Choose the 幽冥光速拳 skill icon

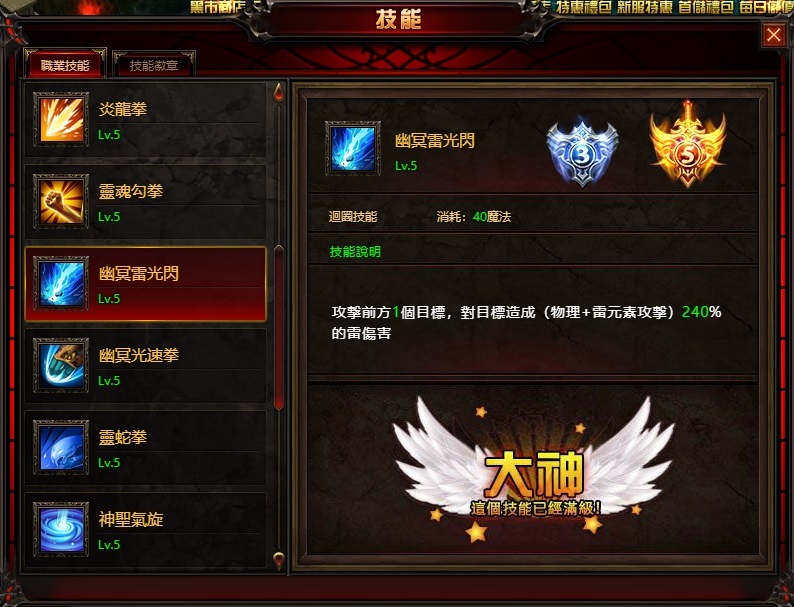61,366
